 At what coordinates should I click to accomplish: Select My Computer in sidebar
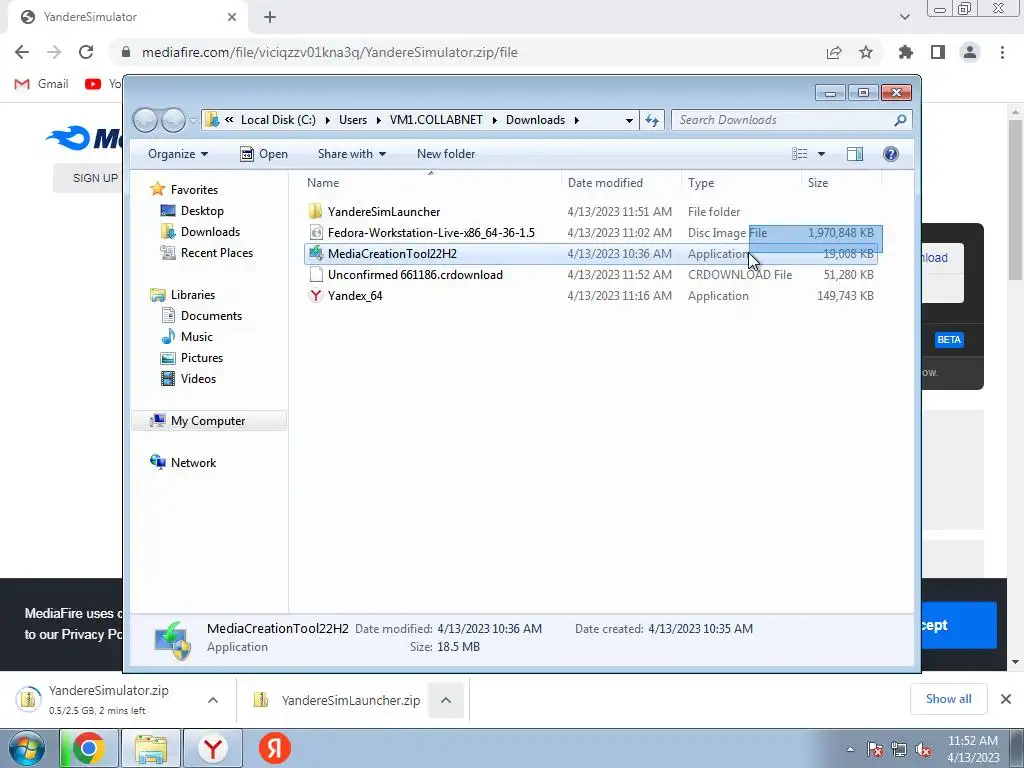(209, 421)
